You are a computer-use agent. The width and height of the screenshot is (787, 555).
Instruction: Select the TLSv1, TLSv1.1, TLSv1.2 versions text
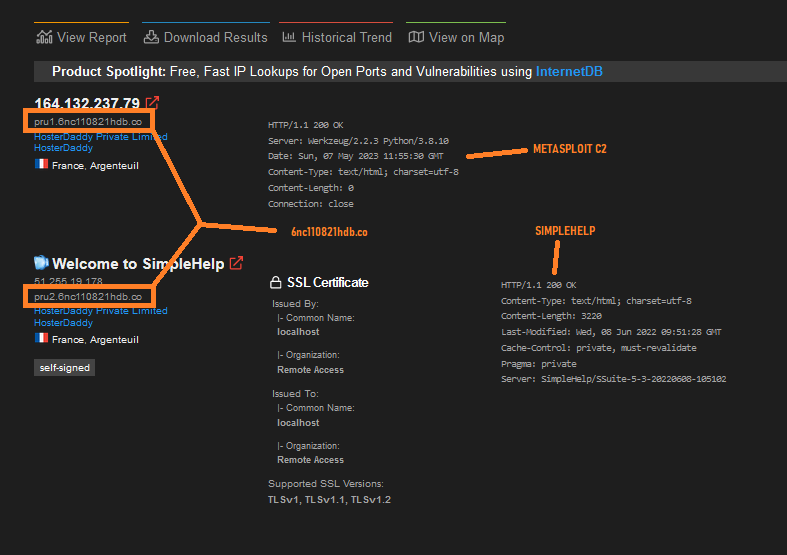pos(329,500)
